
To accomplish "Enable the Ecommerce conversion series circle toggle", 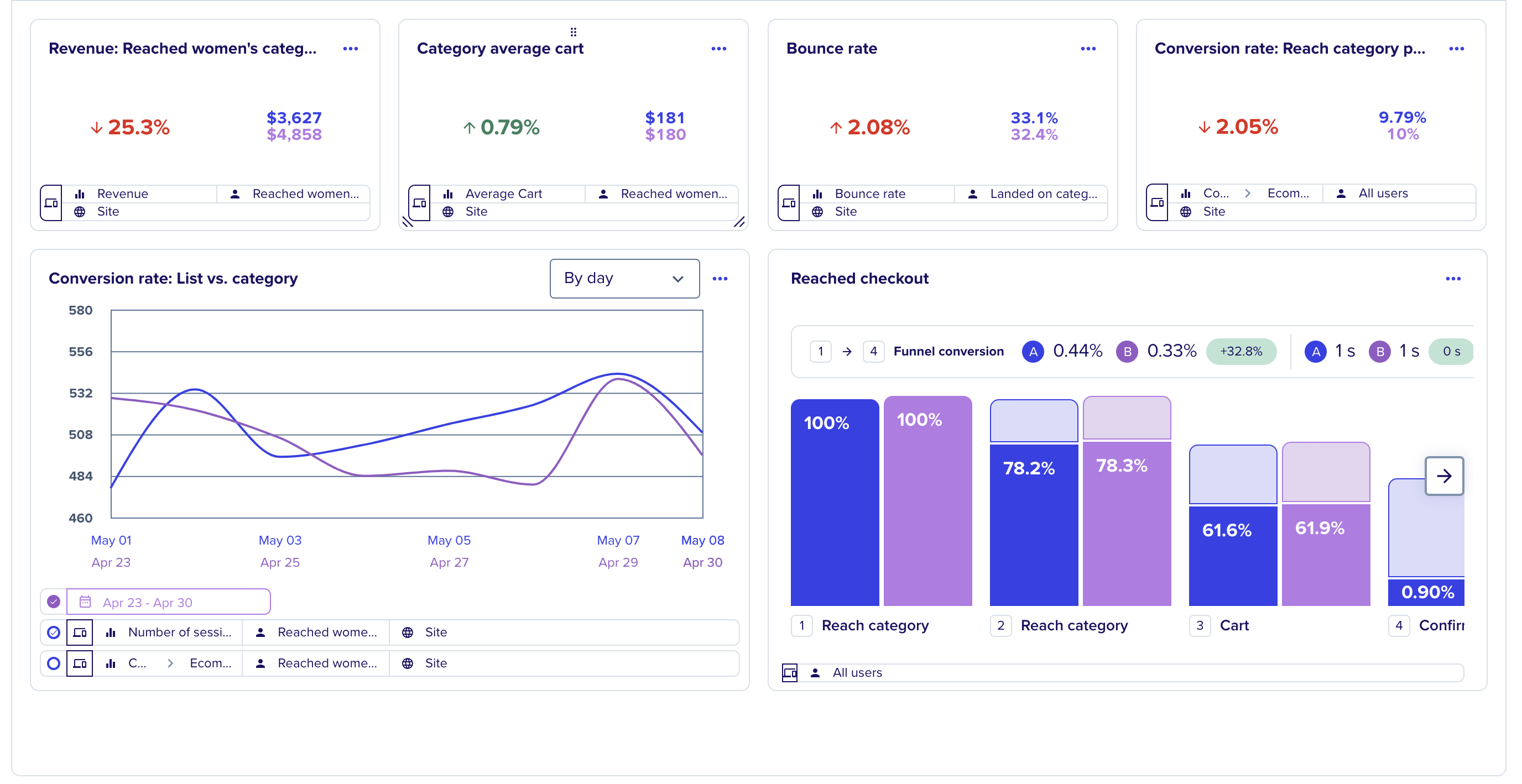I will coord(54,663).
